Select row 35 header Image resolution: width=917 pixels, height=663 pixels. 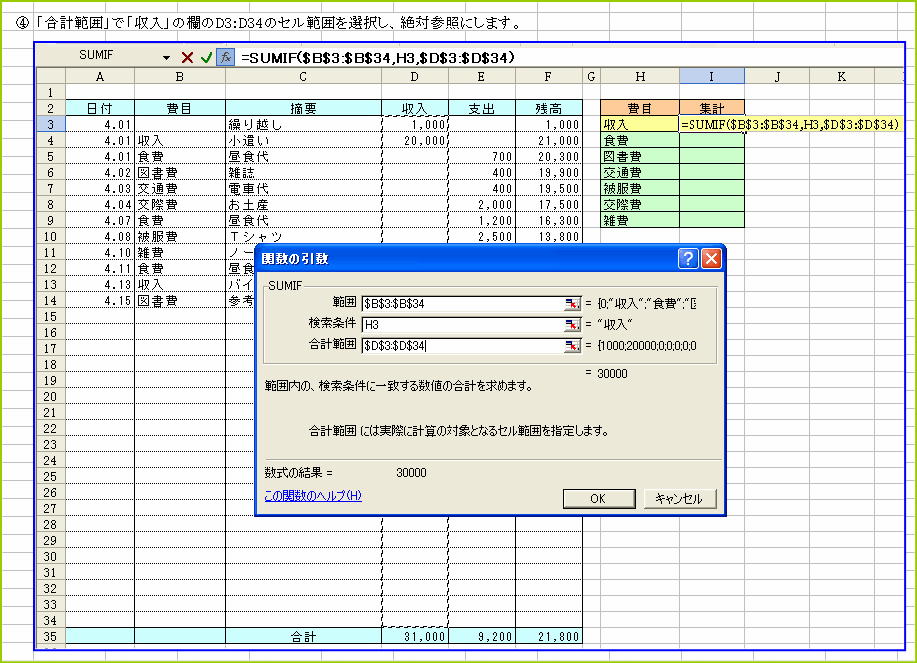[51, 637]
